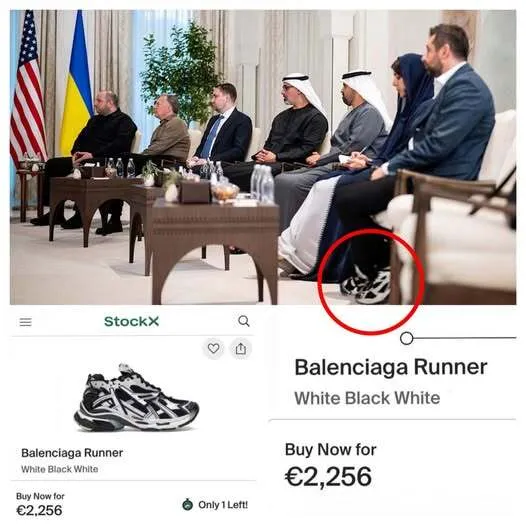The width and height of the screenshot is (526, 526).
Task: Click the large Buy Now for label
Action: 331,450
